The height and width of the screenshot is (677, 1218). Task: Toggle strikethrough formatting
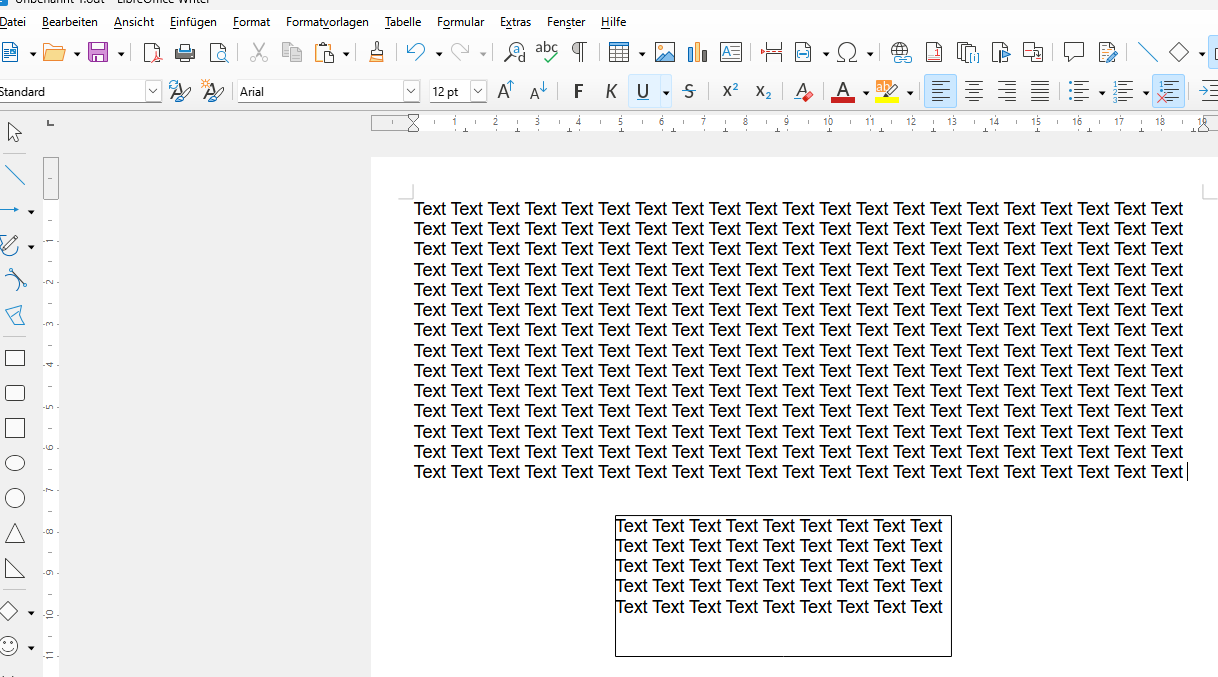pos(689,91)
